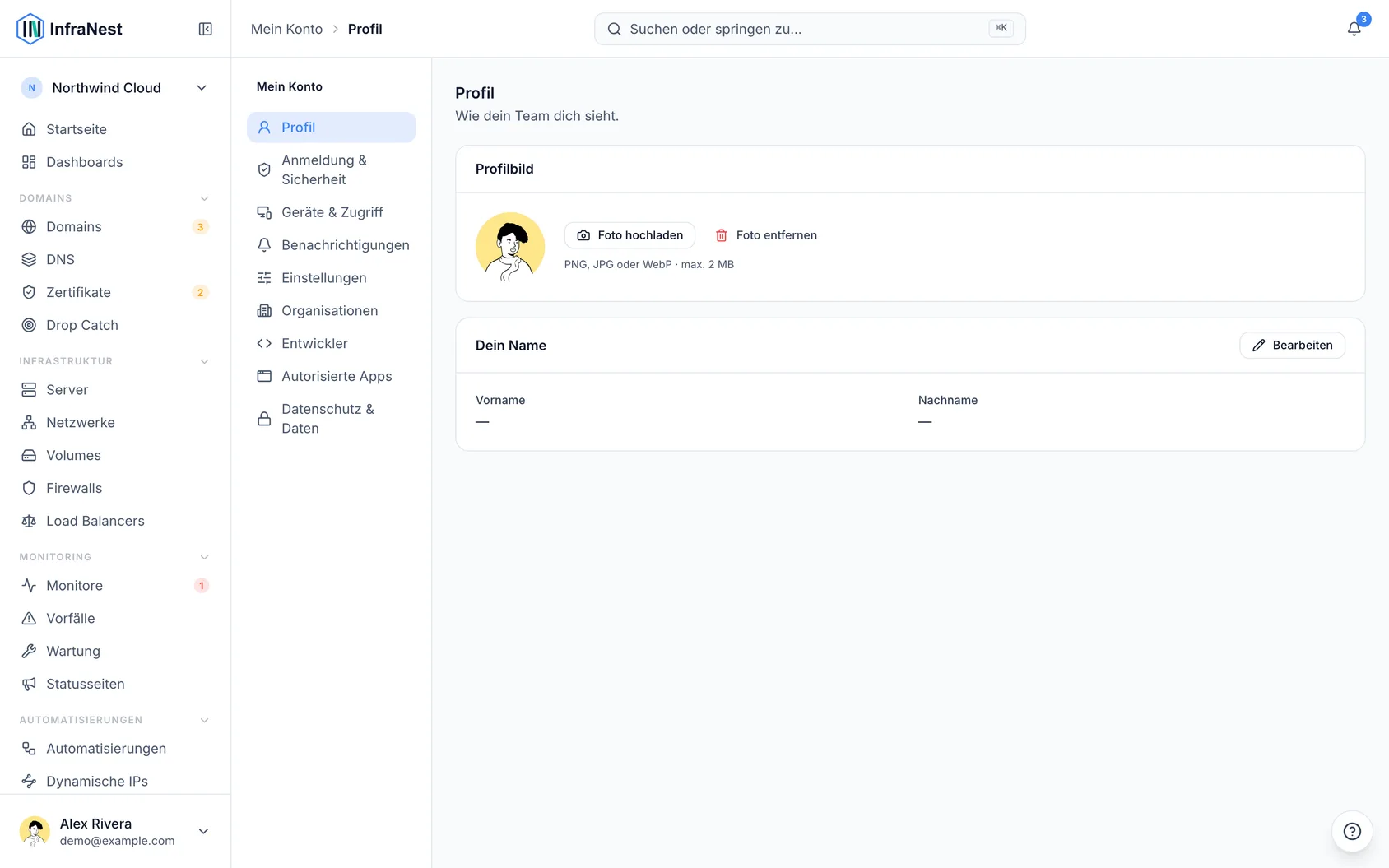Open Firewalls in the sidebar
1389x868 pixels.
pos(115,488)
